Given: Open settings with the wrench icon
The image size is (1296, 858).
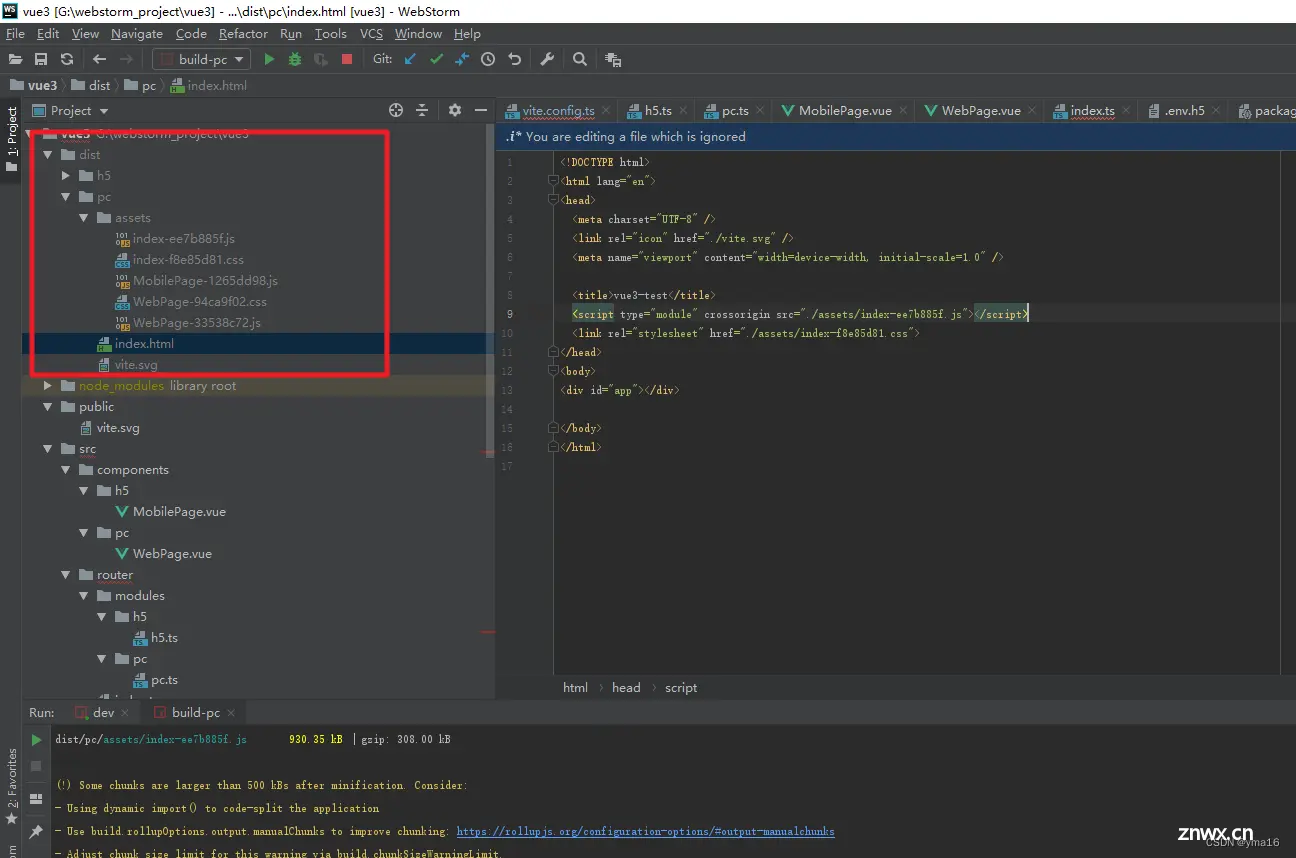Looking at the screenshot, I should click(x=547, y=59).
